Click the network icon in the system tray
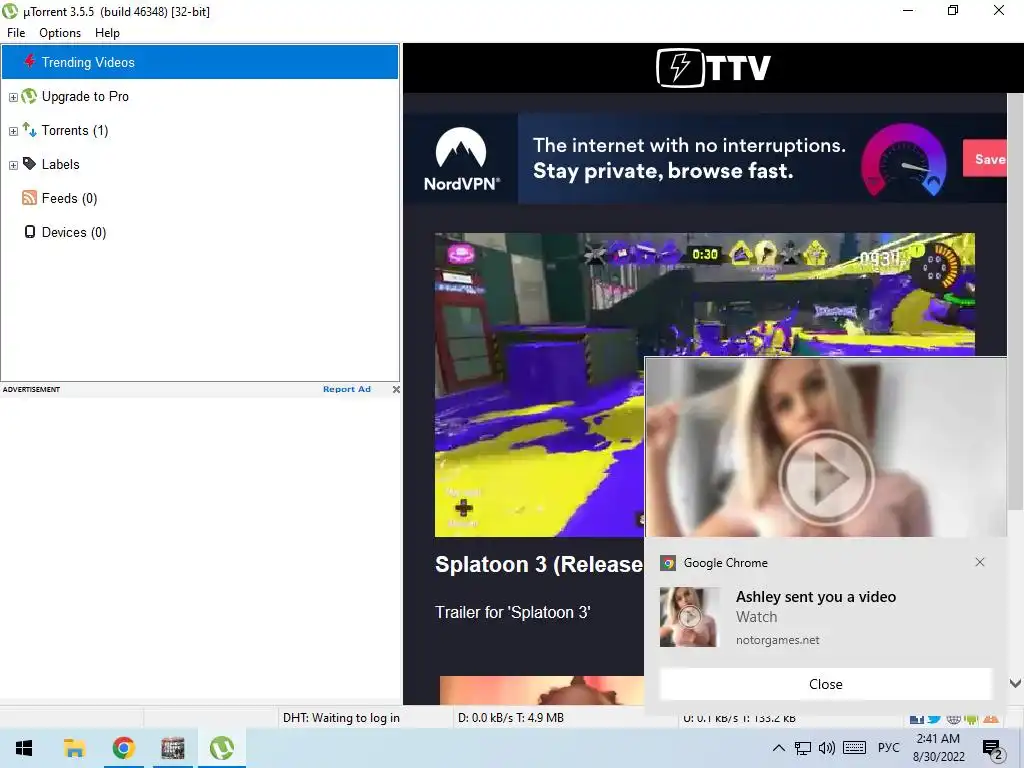1024x768 pixels. [x=803, y=748]
